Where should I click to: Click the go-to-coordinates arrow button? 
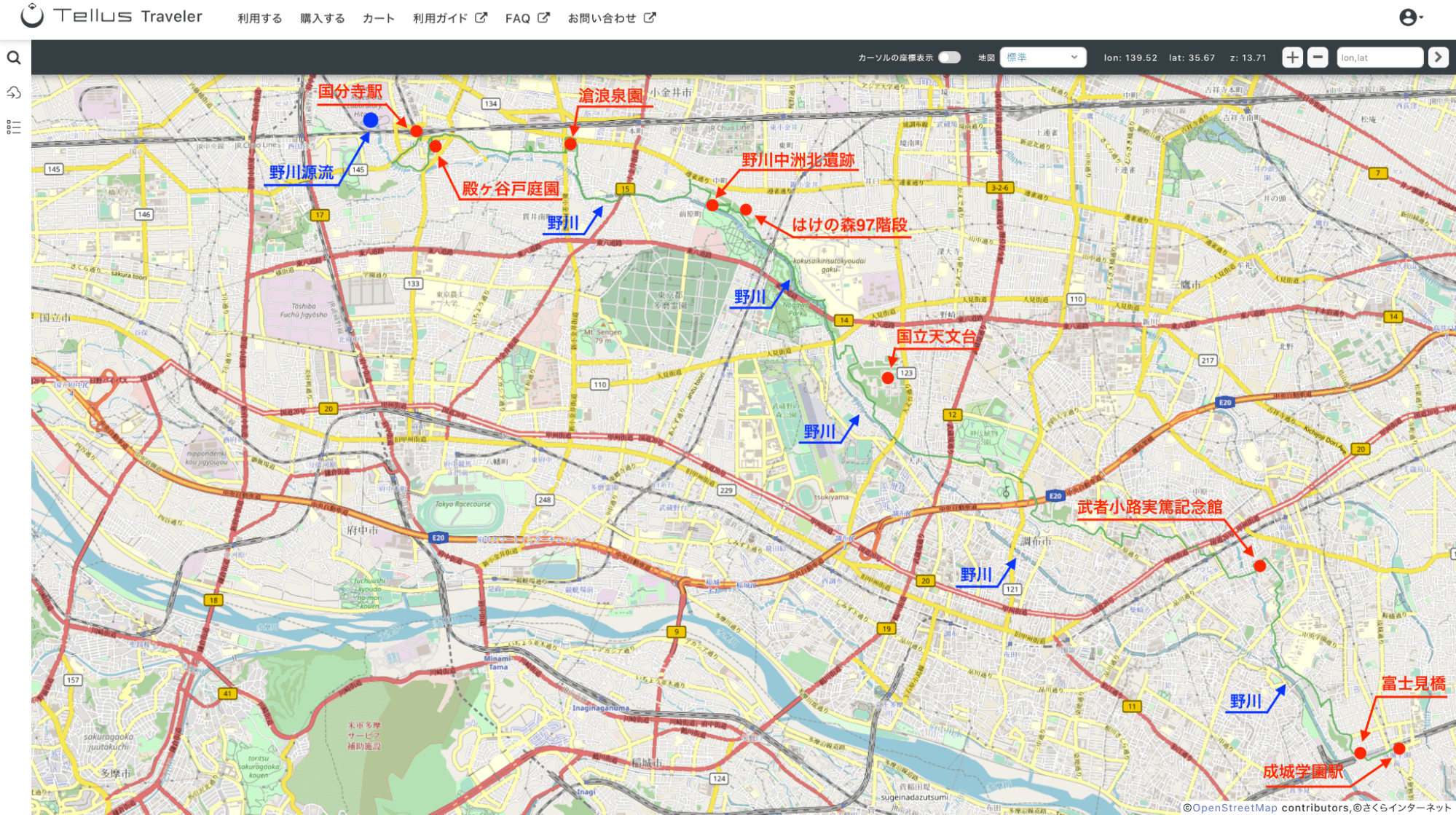point(1438,58)
